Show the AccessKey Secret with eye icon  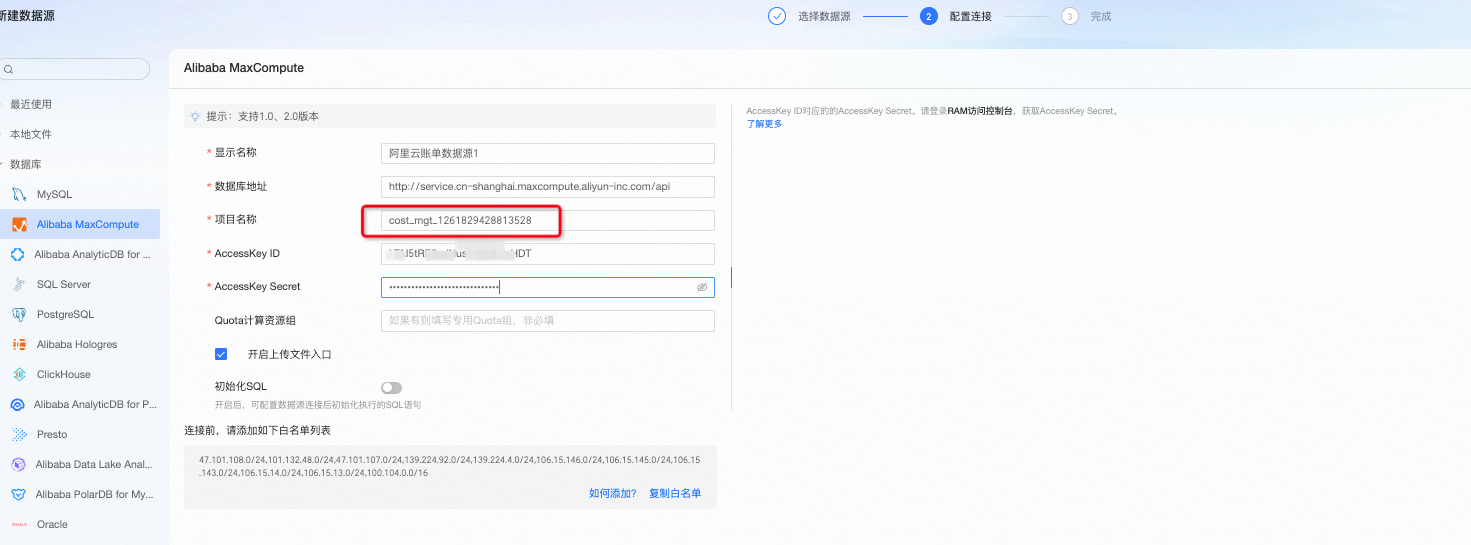click(x=702, y=287)
